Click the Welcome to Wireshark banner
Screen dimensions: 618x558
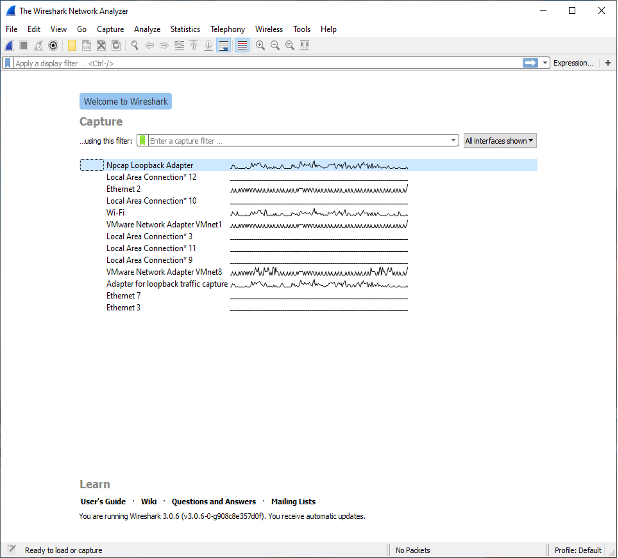[126, 101]
